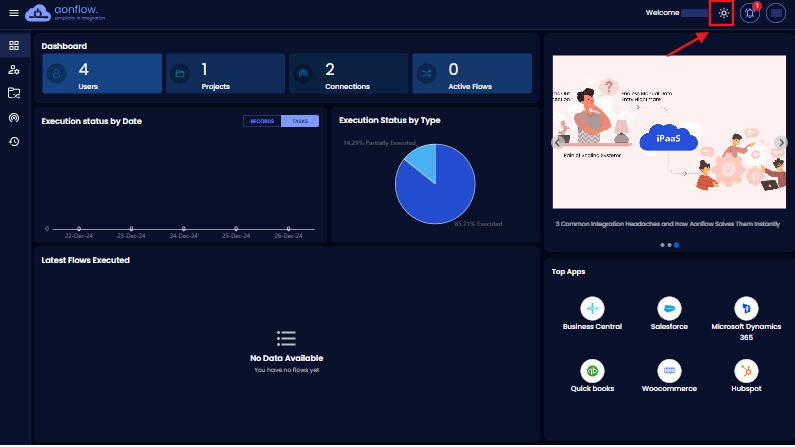This screenshot has height=447, width=795.
Task: Open the projects folder icon in sidebar
Action: (13, 93)
